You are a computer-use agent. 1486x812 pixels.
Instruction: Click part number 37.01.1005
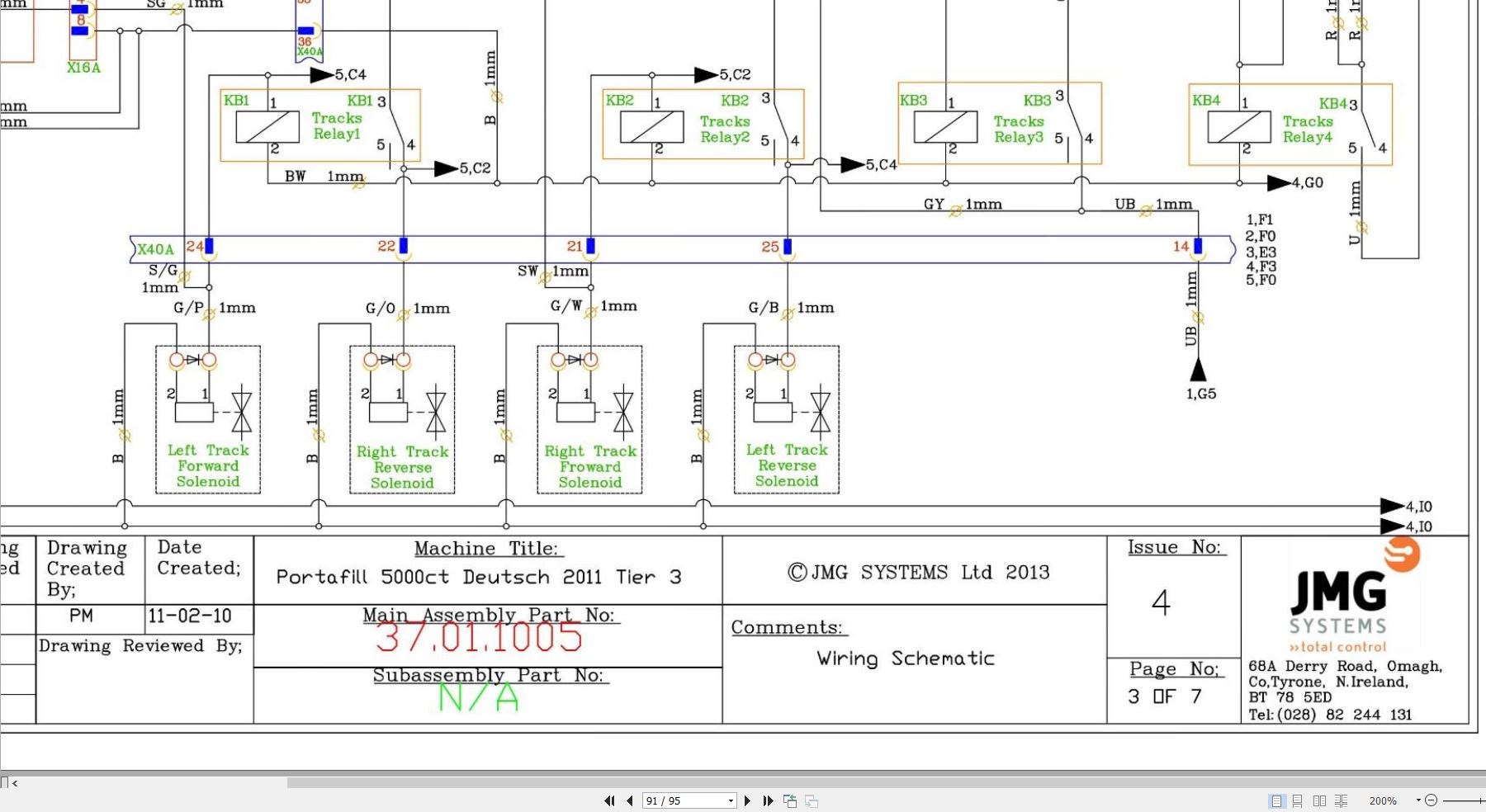[479, 637]
